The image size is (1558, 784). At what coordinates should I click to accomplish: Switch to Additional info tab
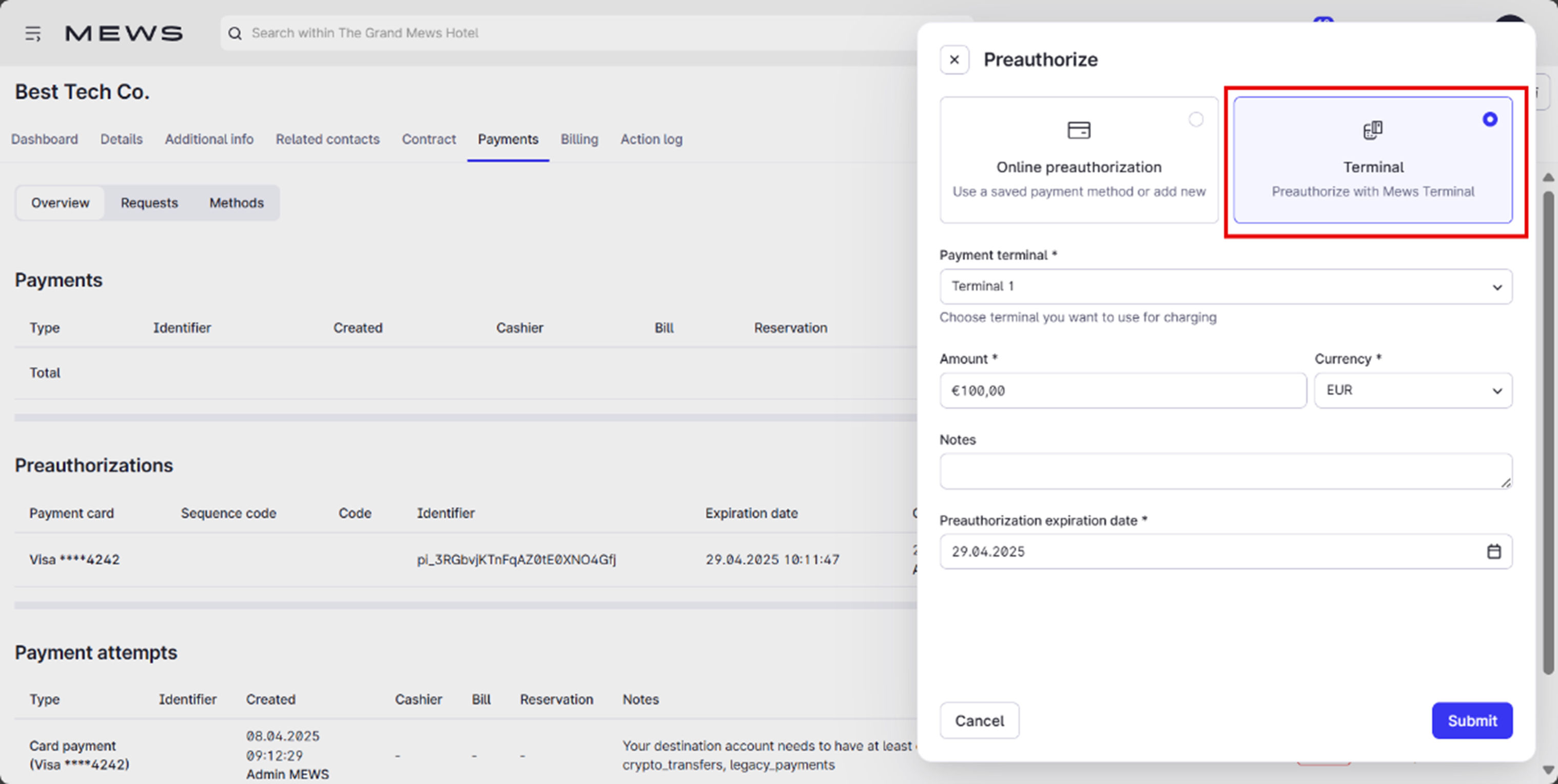point(209,139)
